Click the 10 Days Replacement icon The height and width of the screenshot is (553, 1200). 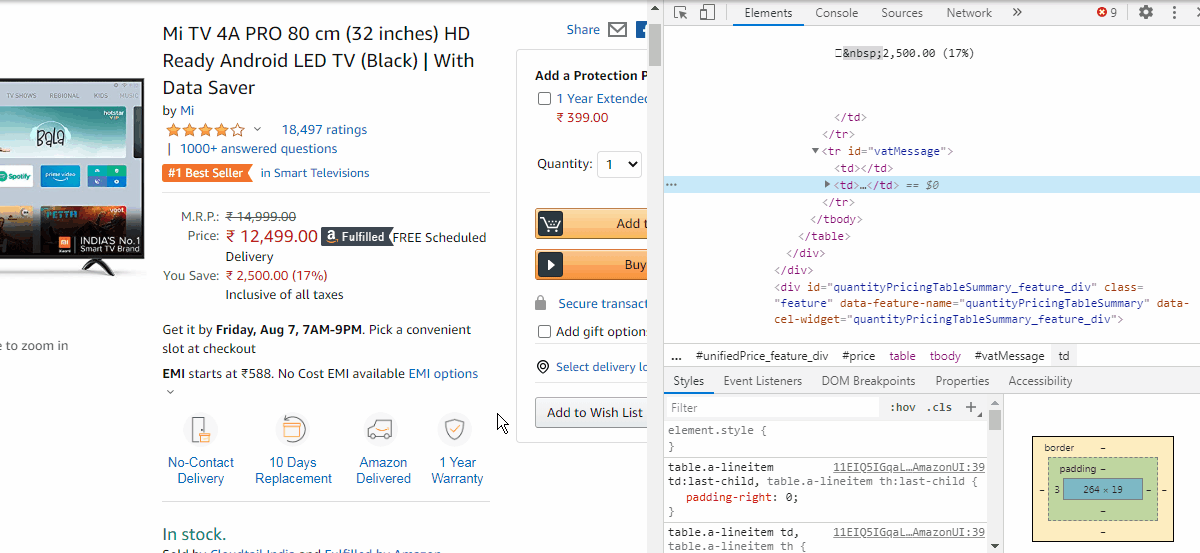click(x=293, y=430)
